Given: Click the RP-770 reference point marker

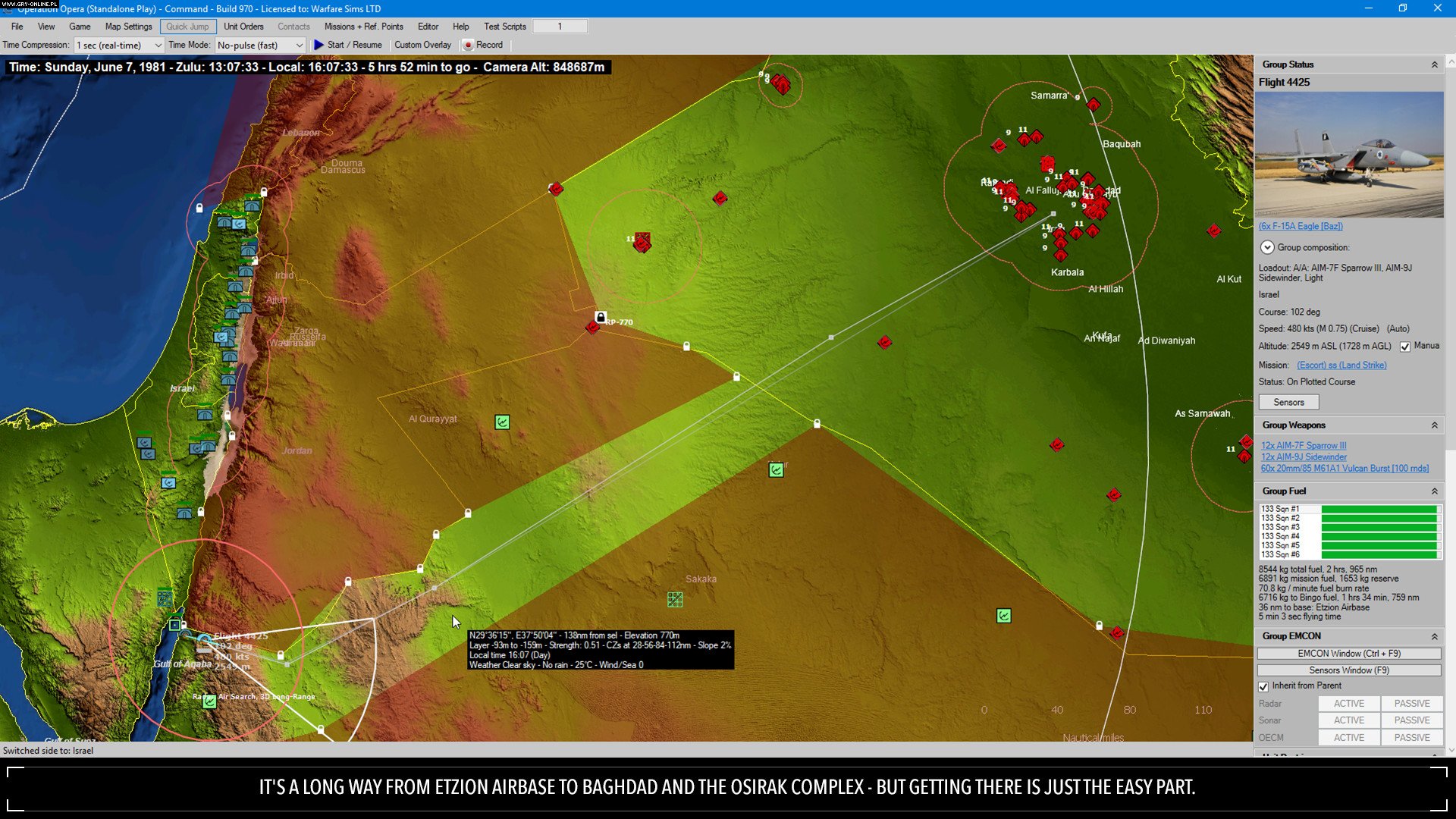Looking at the screenshot, I should [592, 328].
